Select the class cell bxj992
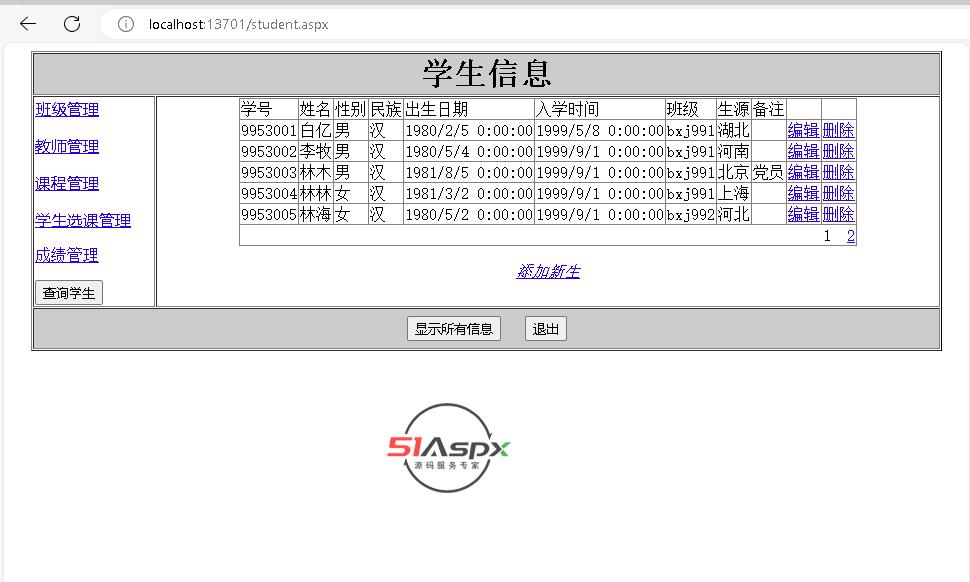The width and height of the screenshot is (970, 582). coord(690,215)
